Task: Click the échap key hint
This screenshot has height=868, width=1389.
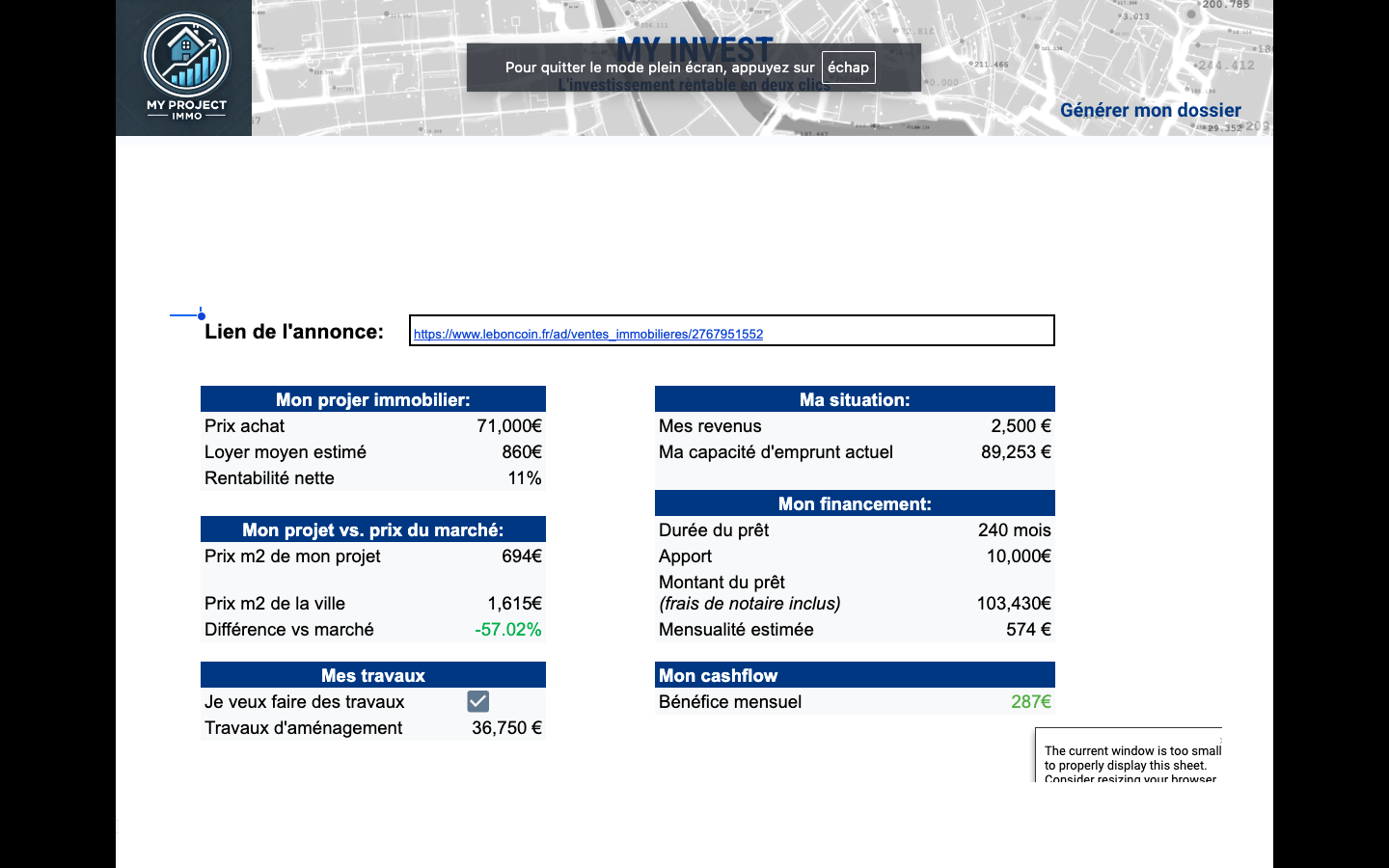Action: click(848, 68)
